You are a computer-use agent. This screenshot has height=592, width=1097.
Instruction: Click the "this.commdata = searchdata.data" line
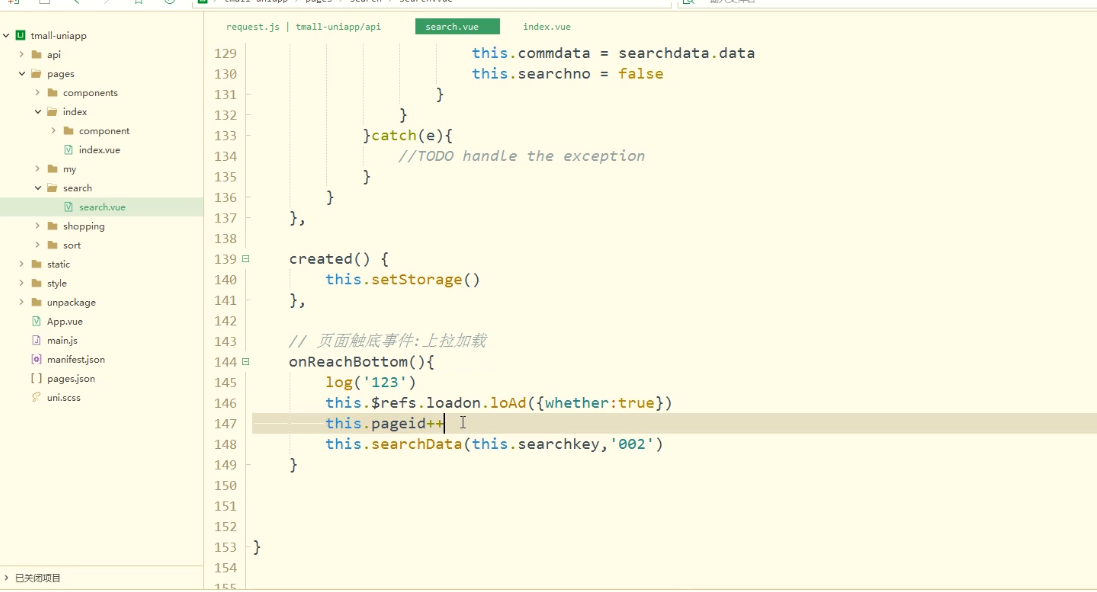[613, 53]
